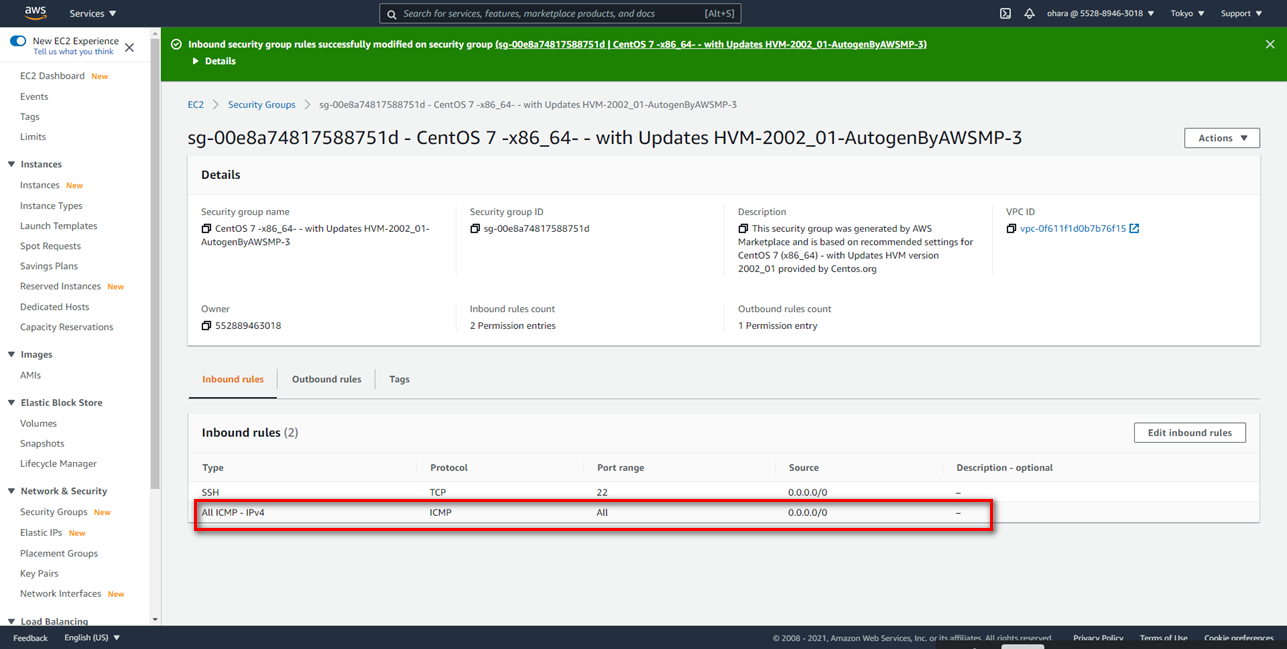Switch to the Outbound rules tab
The width and height of the screenshot is (1287, 649).
(x=326, y=379)
